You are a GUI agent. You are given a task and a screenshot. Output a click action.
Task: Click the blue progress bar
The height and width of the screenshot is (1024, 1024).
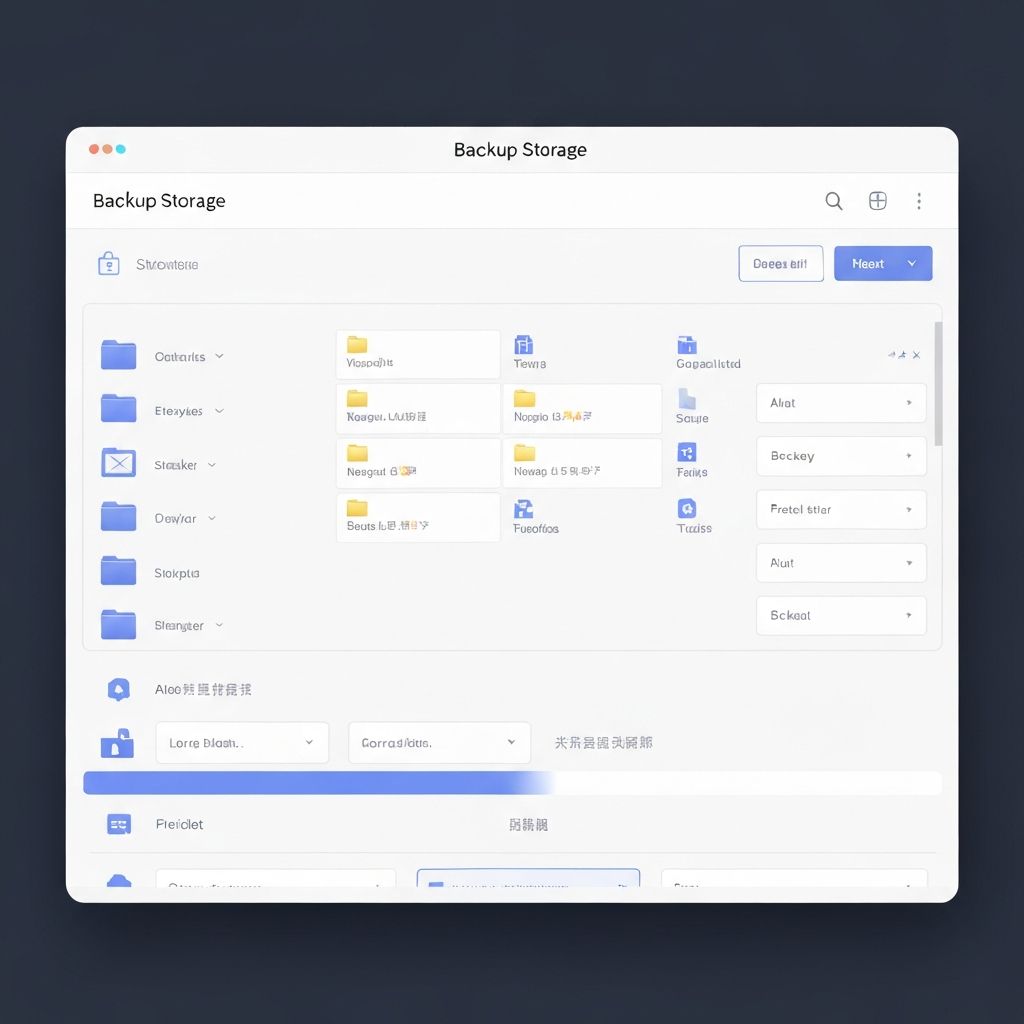[512, 782]
